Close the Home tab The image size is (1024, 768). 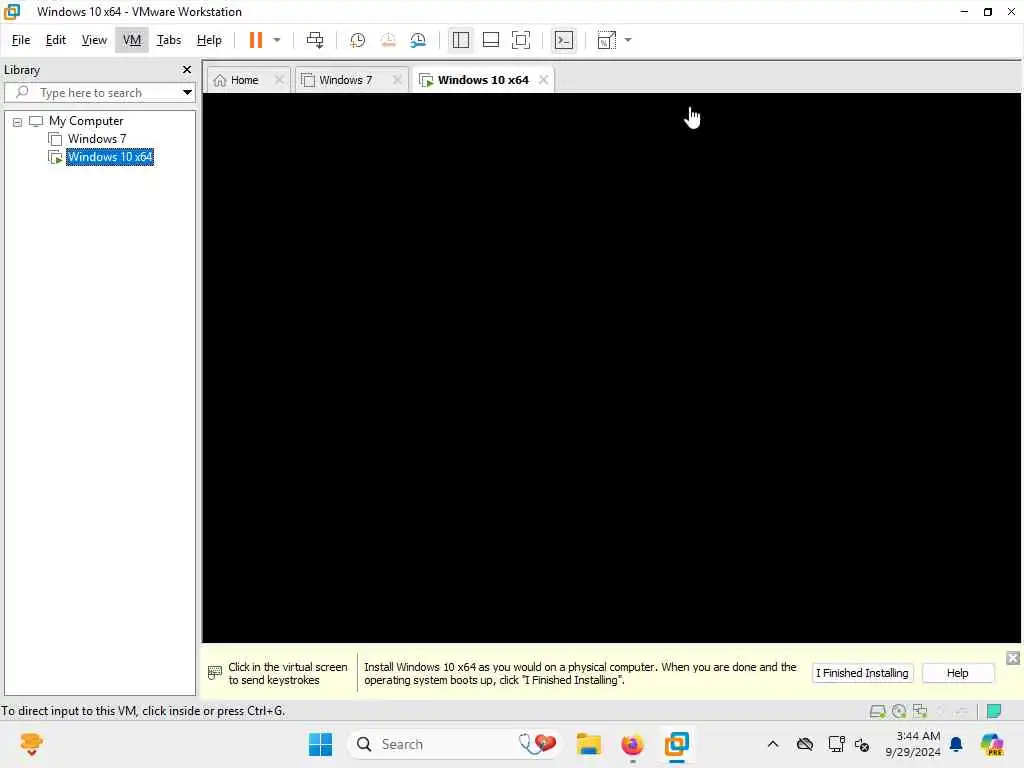(x=279, y=80)
